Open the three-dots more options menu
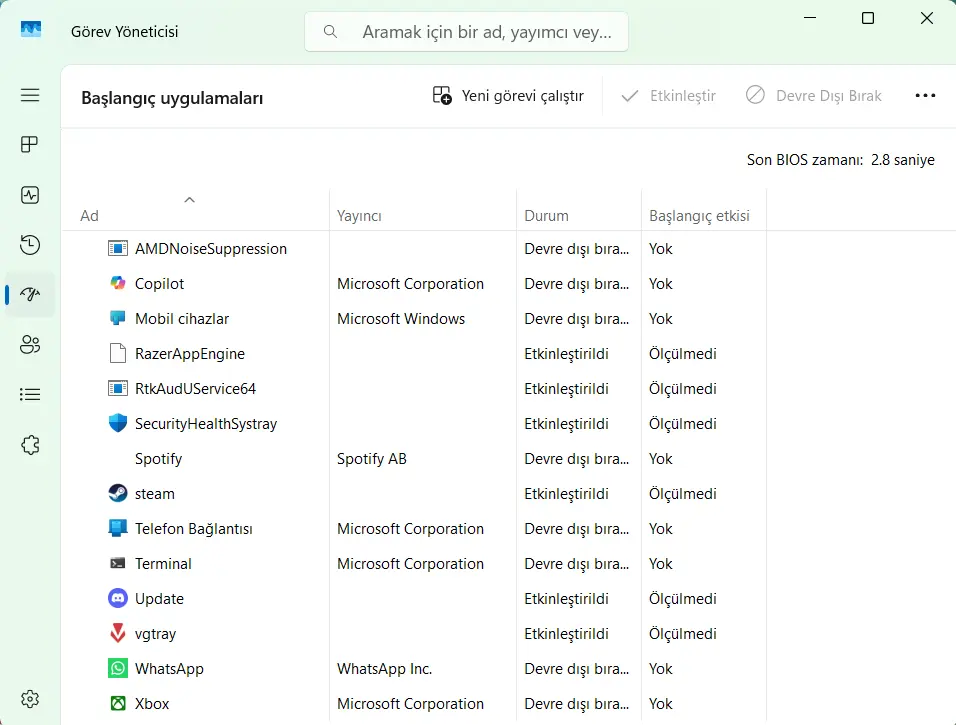Screen dimensions: 956x725 click(x=925, y=96)
